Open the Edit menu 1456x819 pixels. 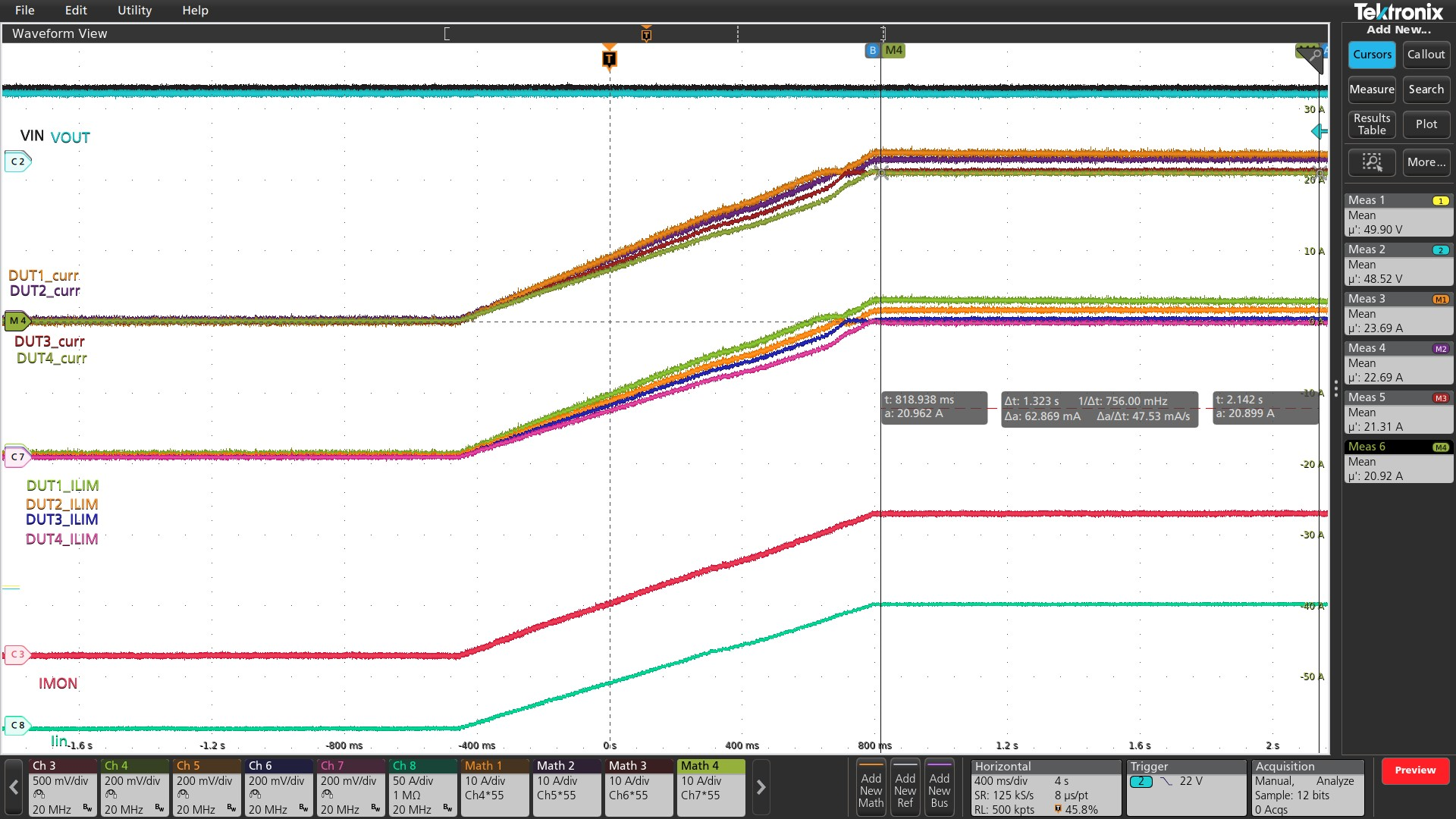tap(76, 10)
